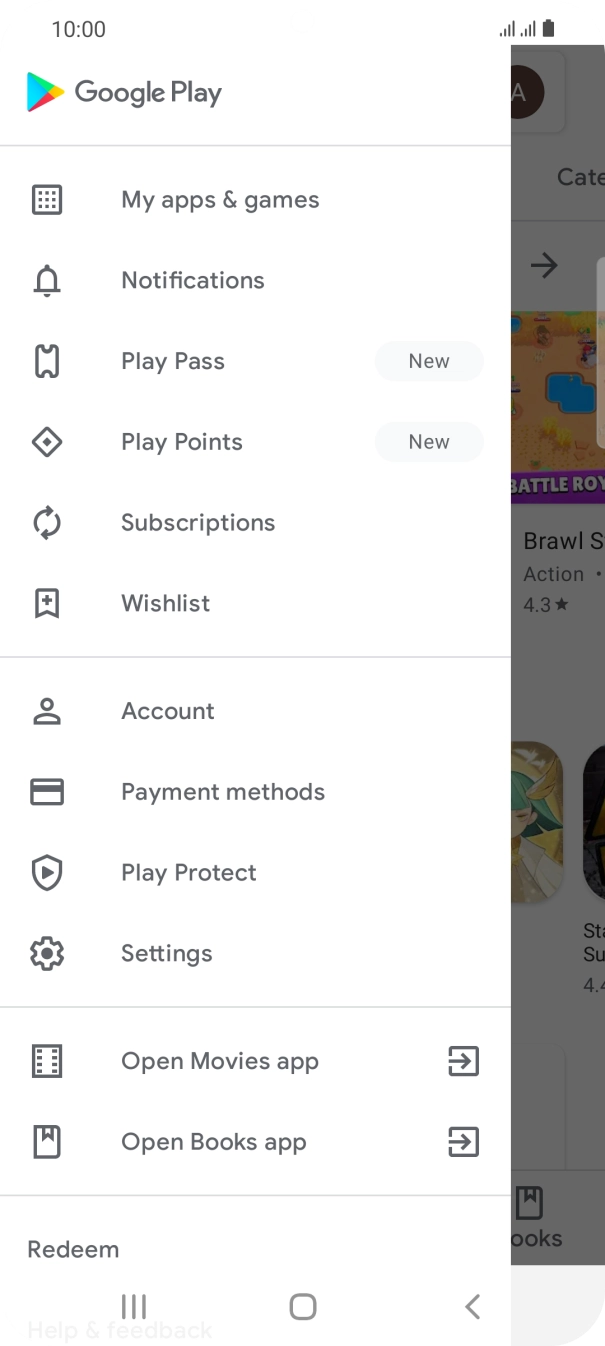Image resolution: width=605 pixels, height=1346 pixels.
Task: Tap the New badge beside Play Points
Action: pos(429,442)
